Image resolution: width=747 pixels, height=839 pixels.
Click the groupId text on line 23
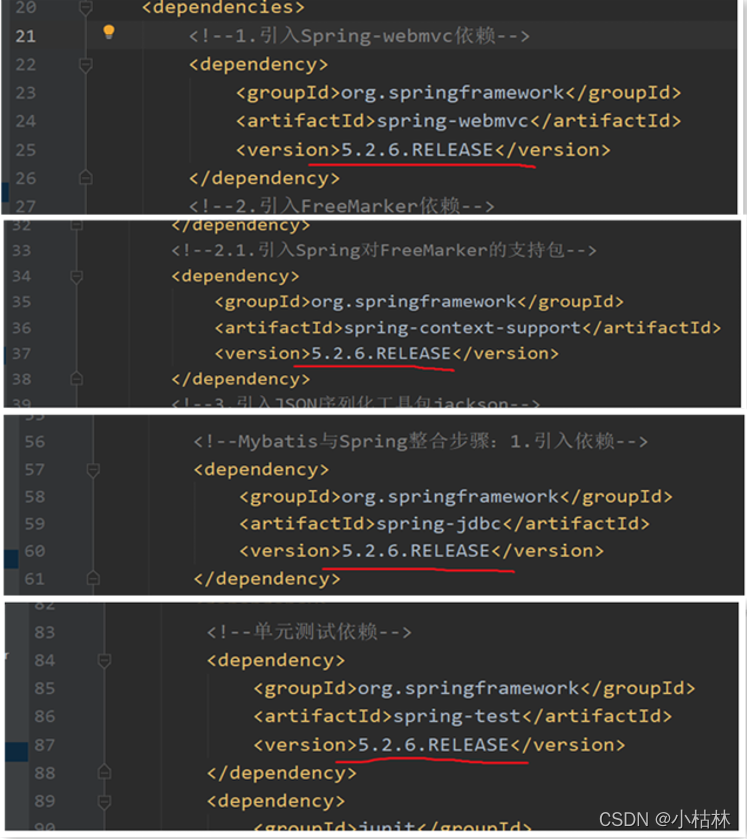[x=459, y=93]
